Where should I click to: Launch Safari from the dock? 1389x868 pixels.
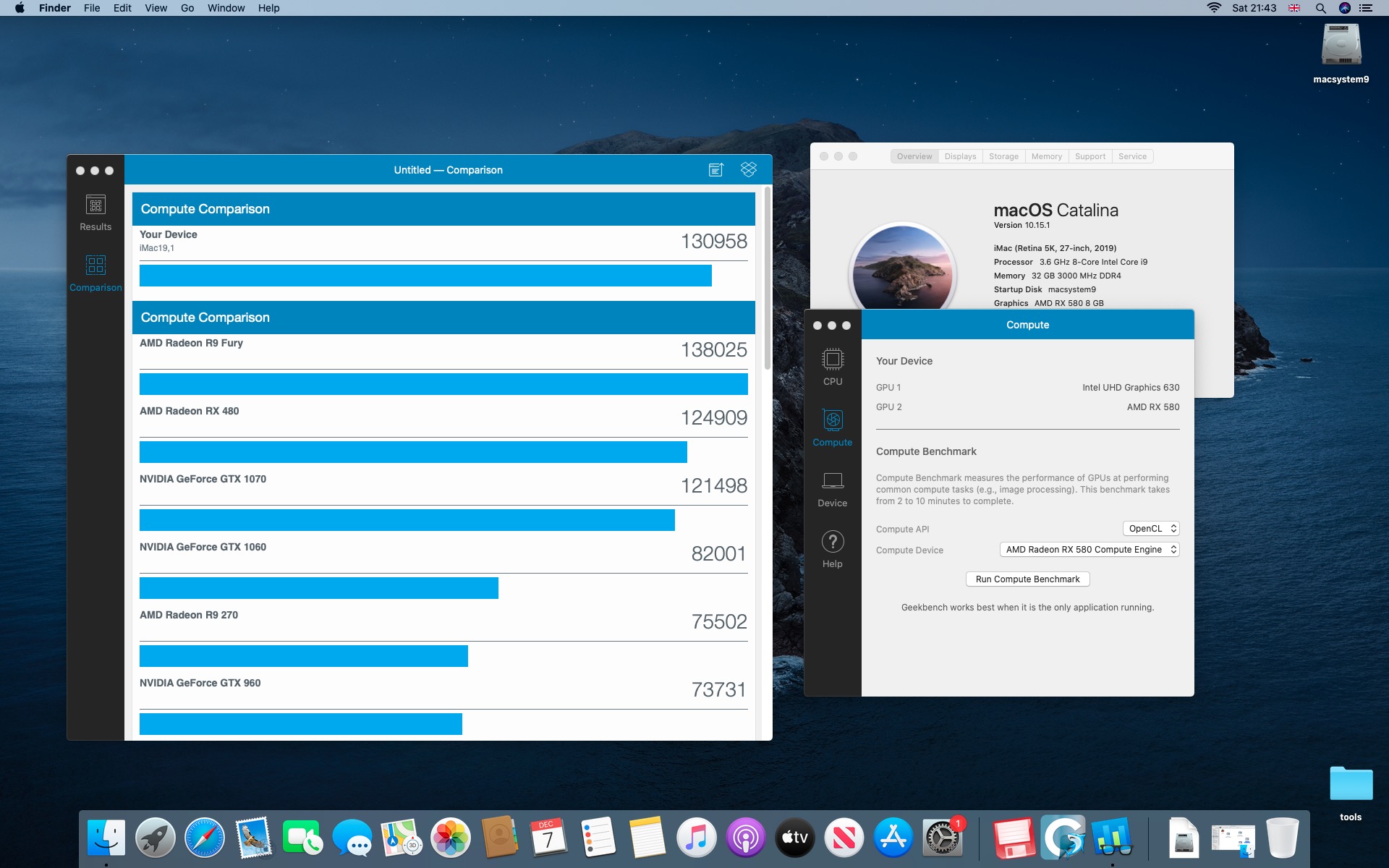[205, 838]
